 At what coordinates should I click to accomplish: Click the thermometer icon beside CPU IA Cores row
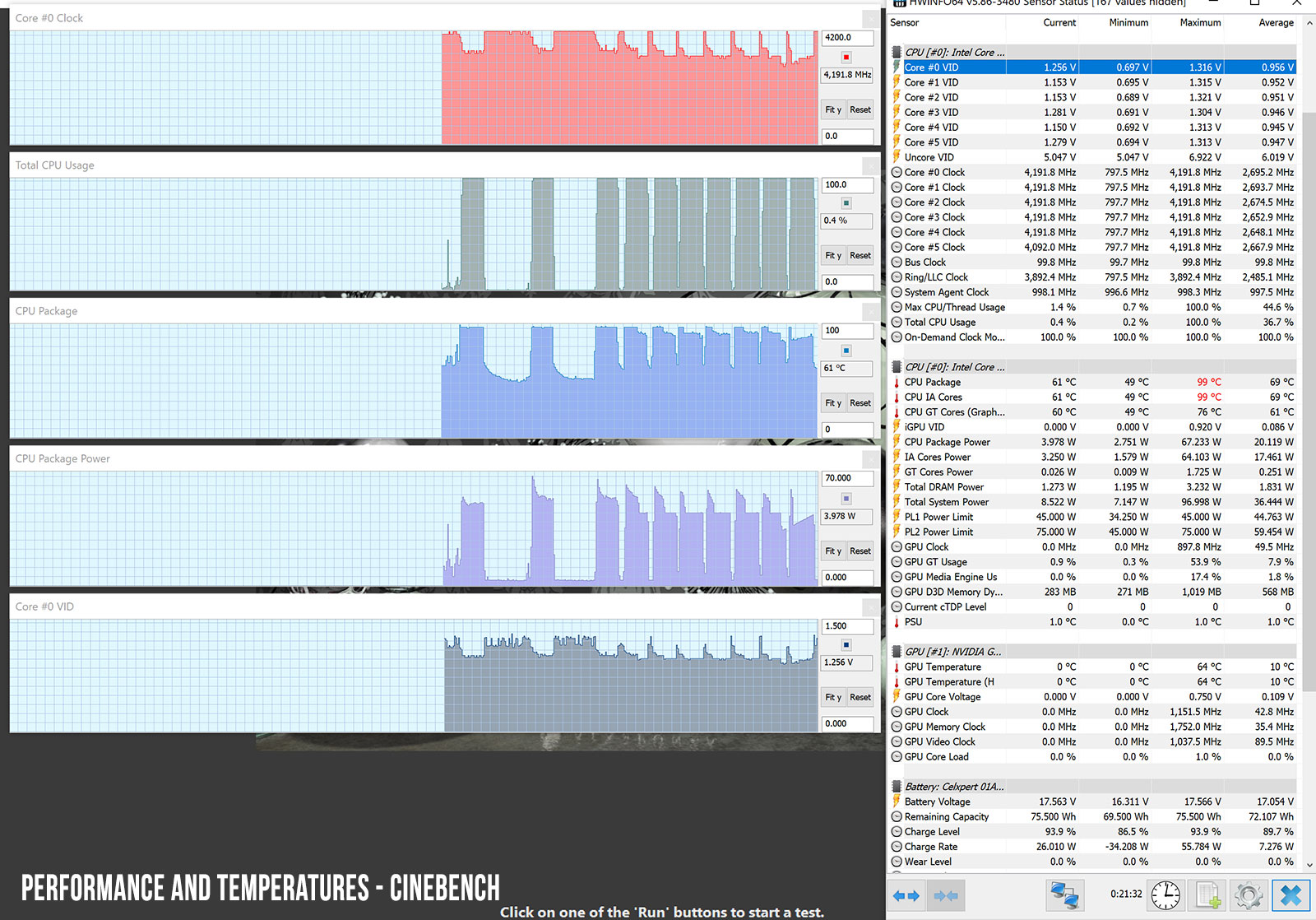click(897, 397)
